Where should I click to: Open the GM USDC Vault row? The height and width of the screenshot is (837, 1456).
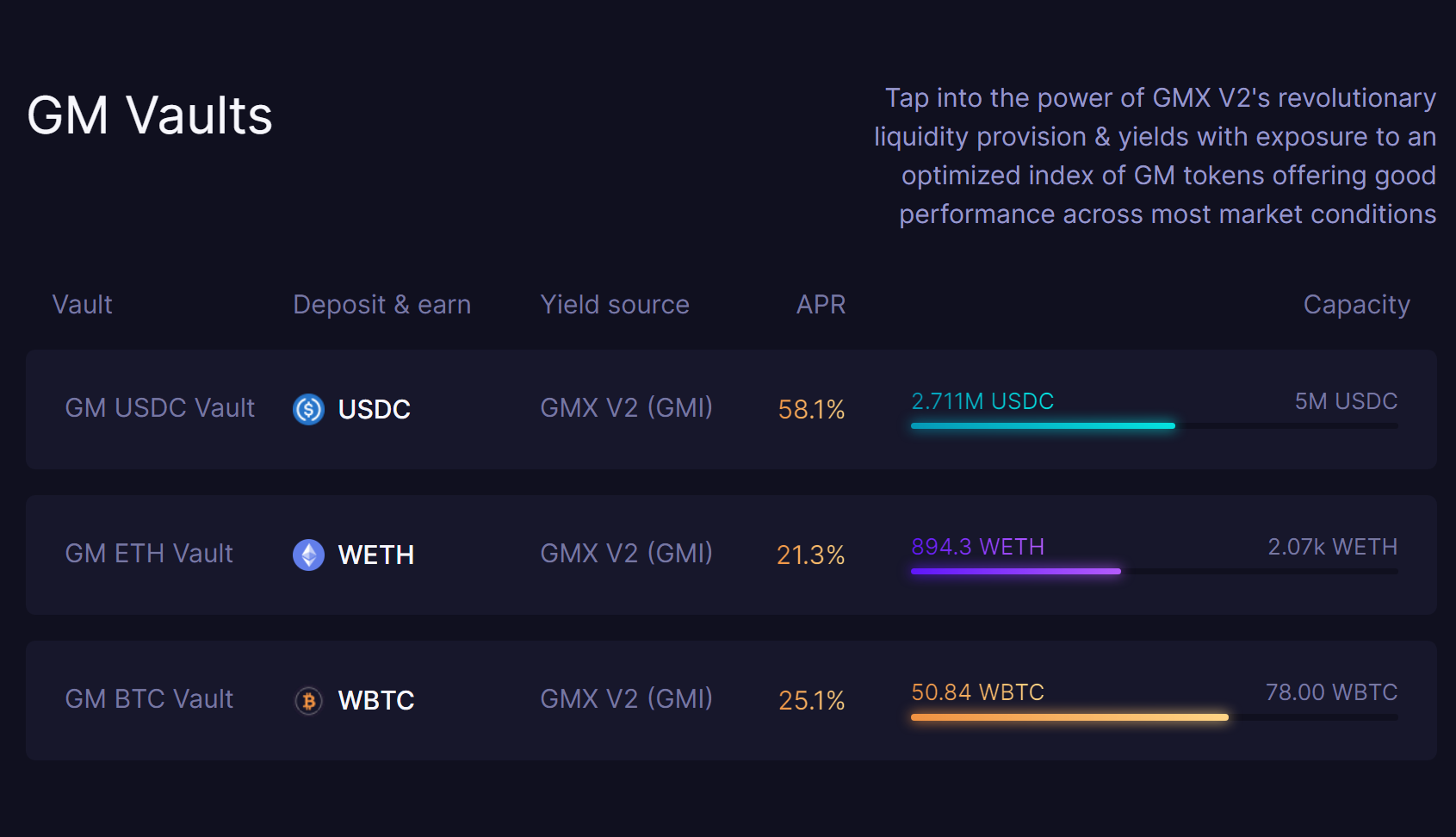(x=159, y=408)
